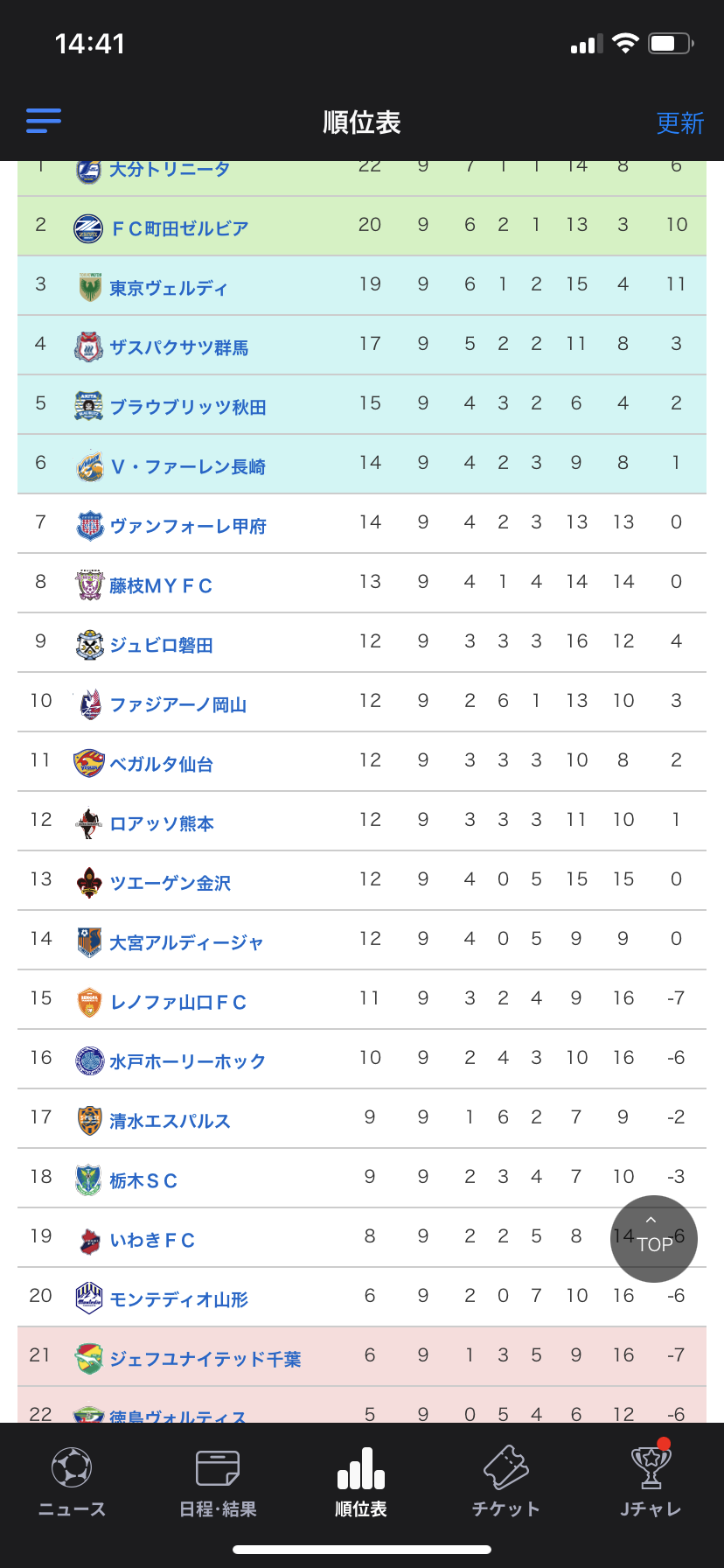The height and width of the screenshot is (1568, 724).
Task: Open ヴァンフォーレ甲府 team page link
Action: pos(188,527)
